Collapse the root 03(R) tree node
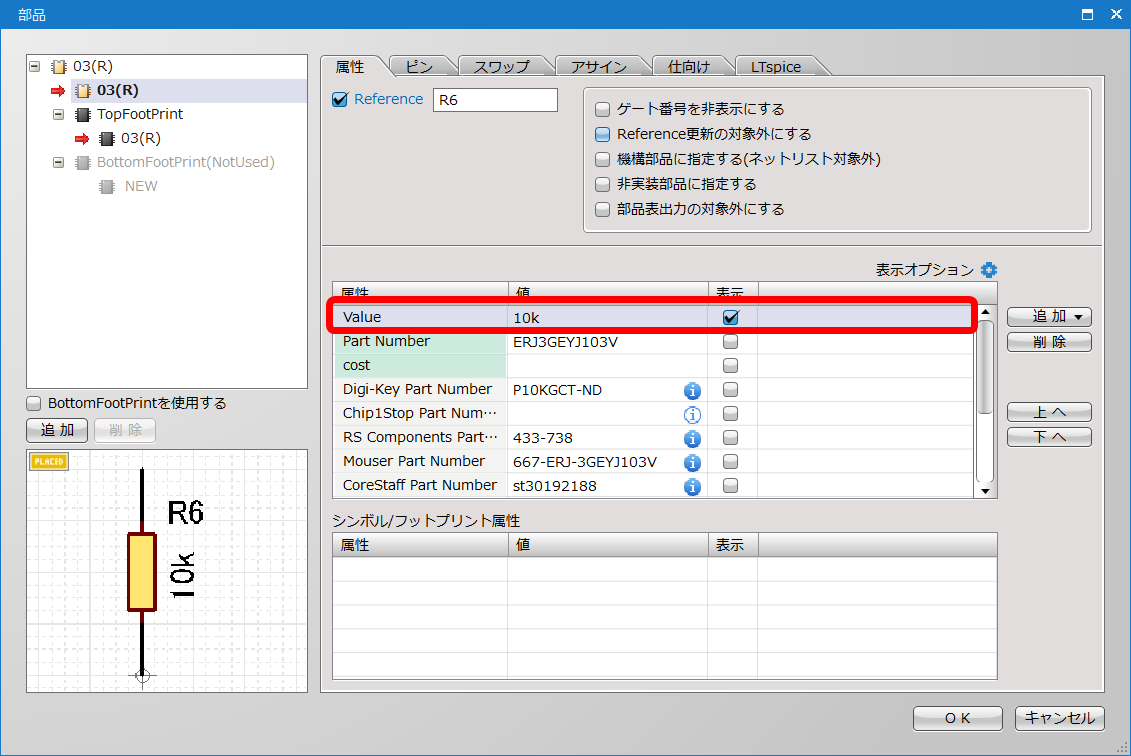This screenshot has height=756, width=1131. click(35, 67)
